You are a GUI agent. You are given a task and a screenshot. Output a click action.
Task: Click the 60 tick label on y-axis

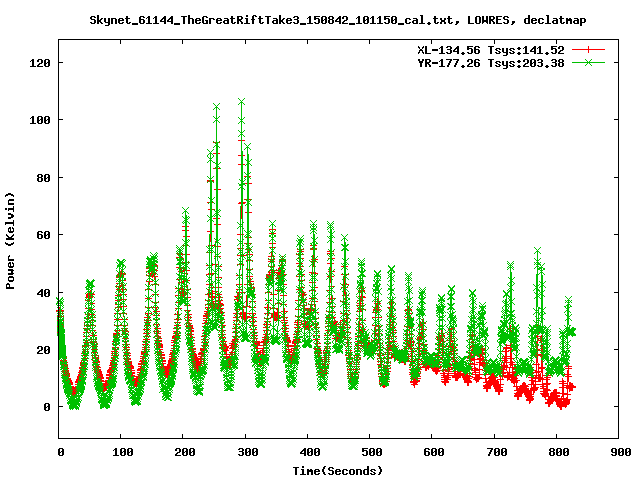(x=42, y=235)
